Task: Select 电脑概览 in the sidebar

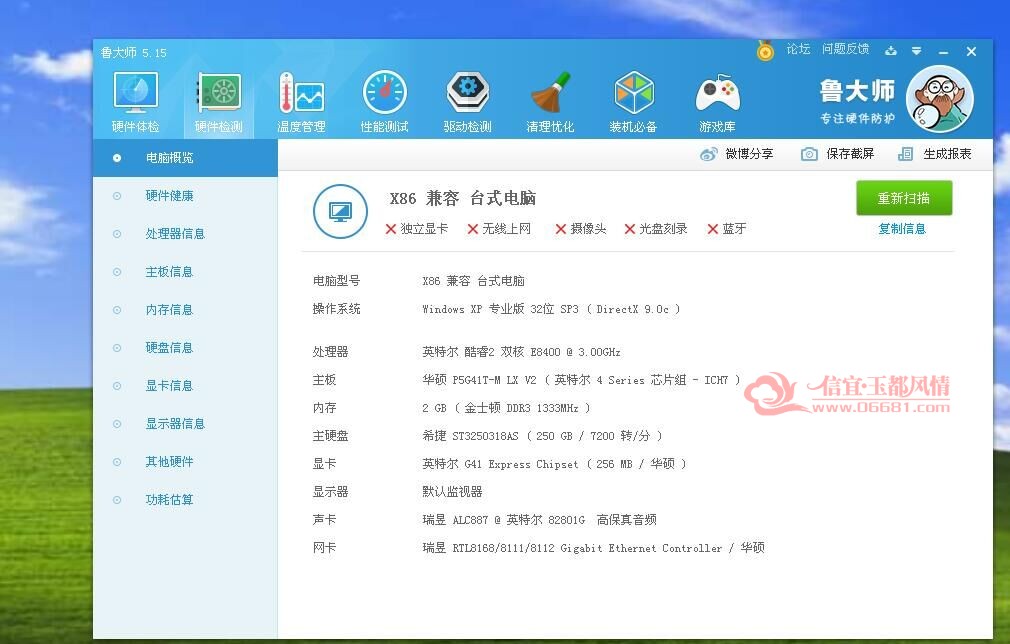Action: point(186,158)
